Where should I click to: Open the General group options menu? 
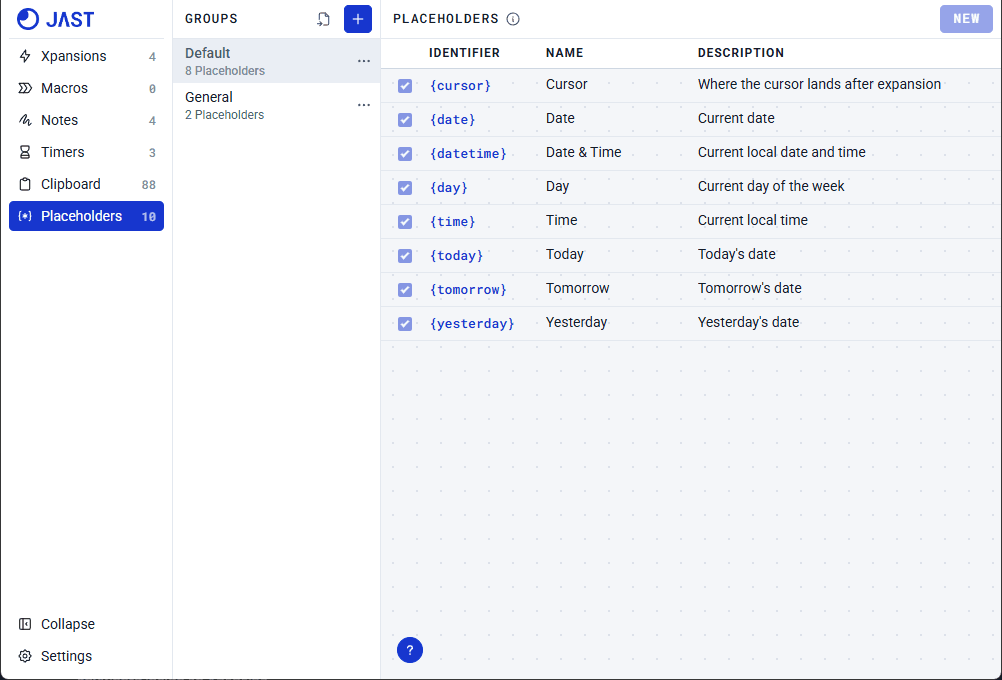coord(364,105)
